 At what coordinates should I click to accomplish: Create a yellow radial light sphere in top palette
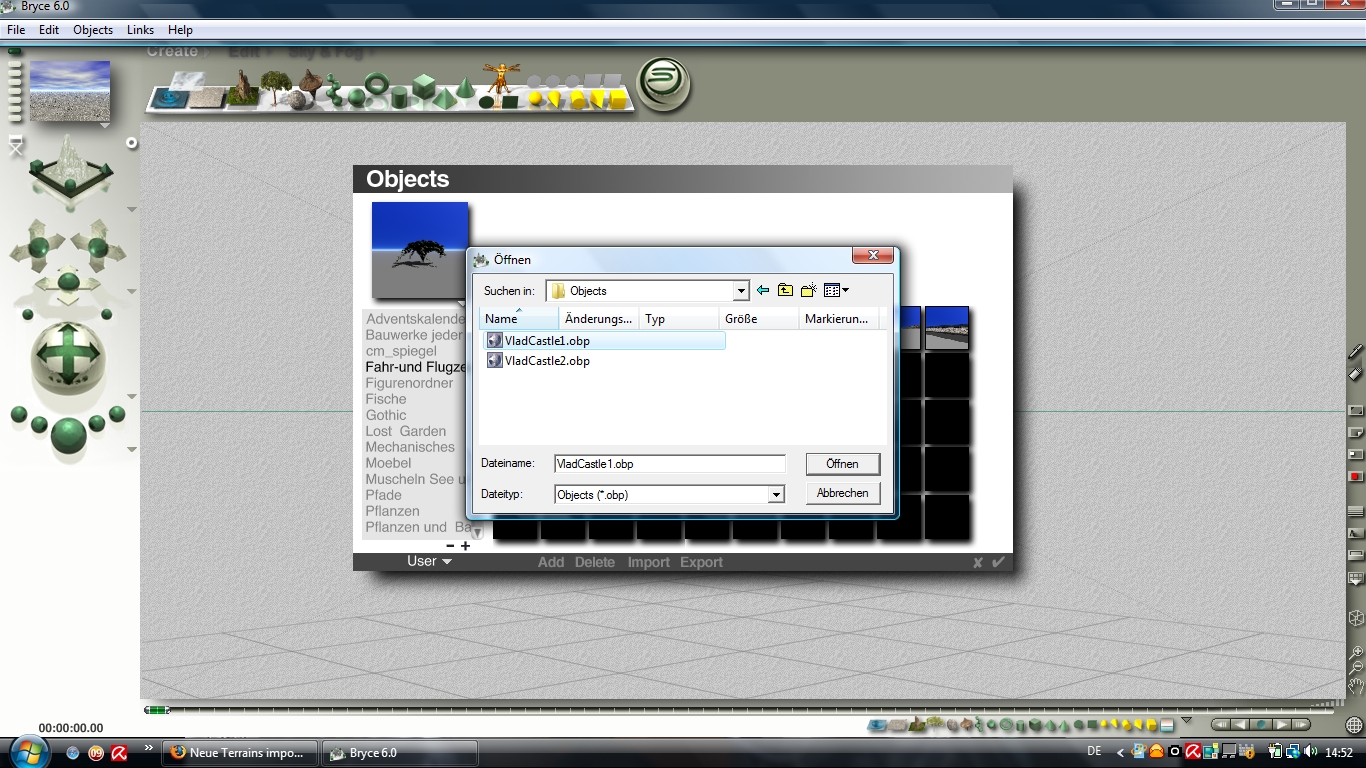point(536,99)
